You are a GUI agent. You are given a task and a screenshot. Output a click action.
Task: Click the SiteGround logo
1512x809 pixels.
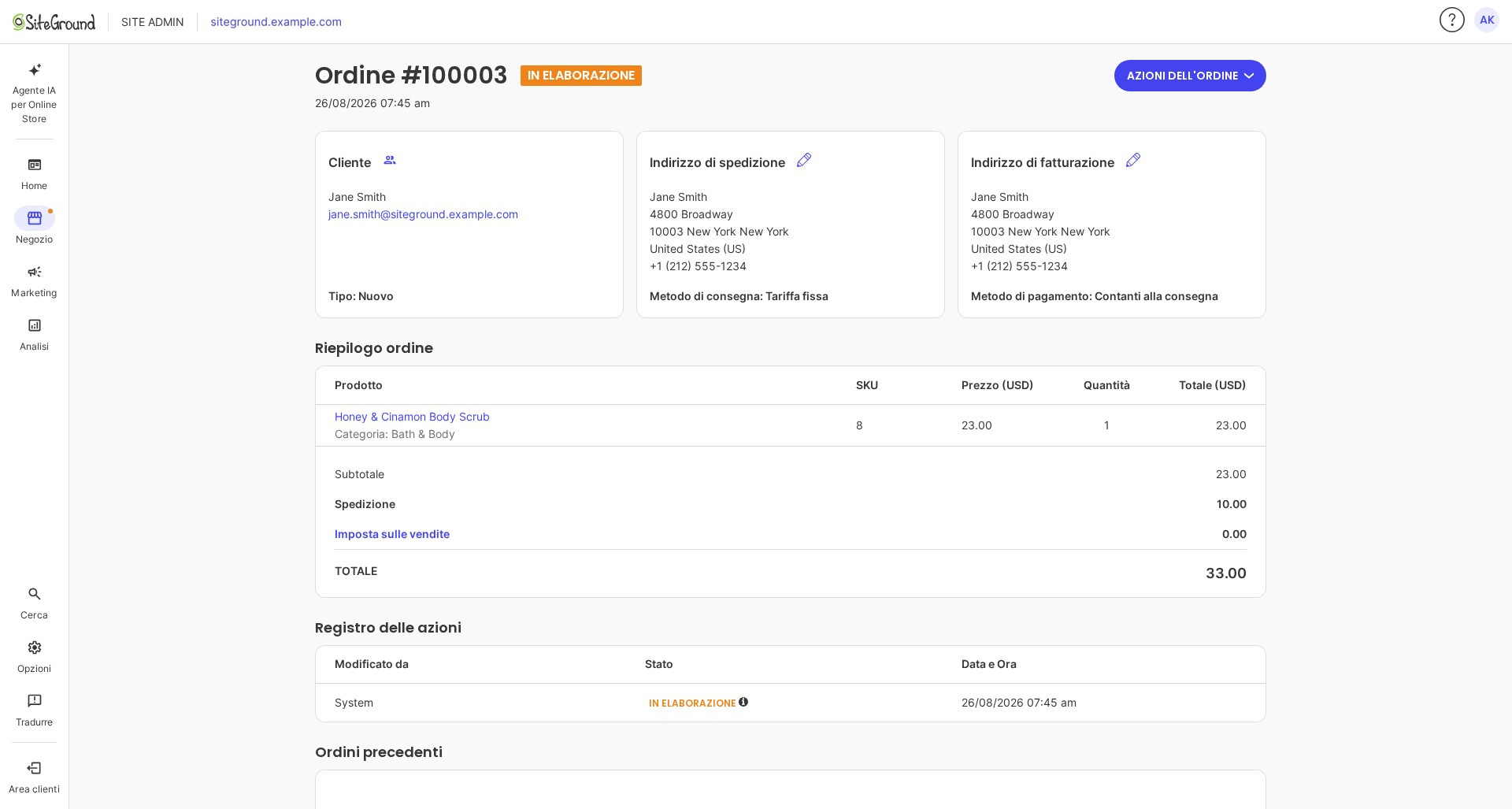click(54, 22)
